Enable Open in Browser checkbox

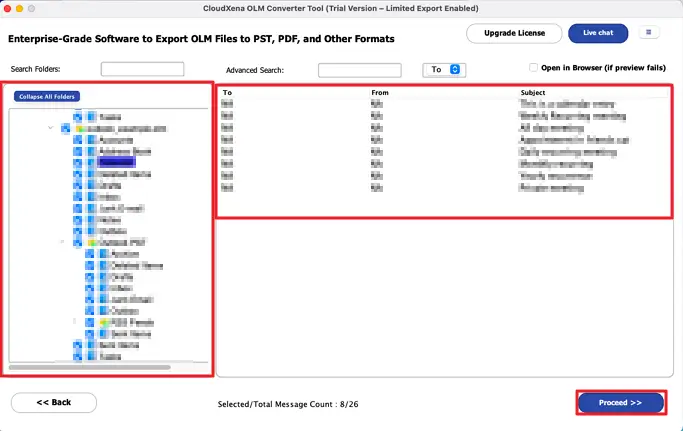tap(534, 68)
